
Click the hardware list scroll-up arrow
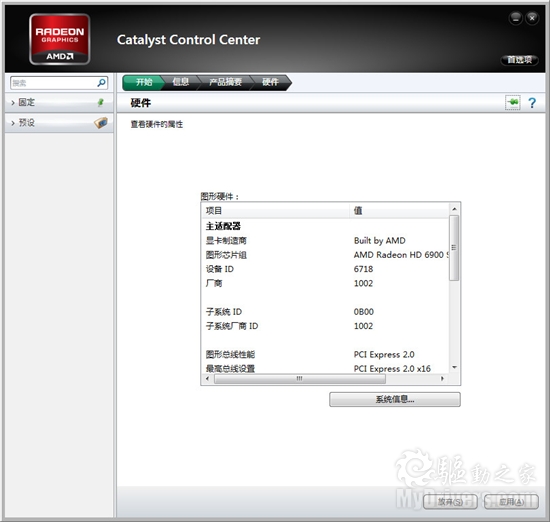pos(454,209)
